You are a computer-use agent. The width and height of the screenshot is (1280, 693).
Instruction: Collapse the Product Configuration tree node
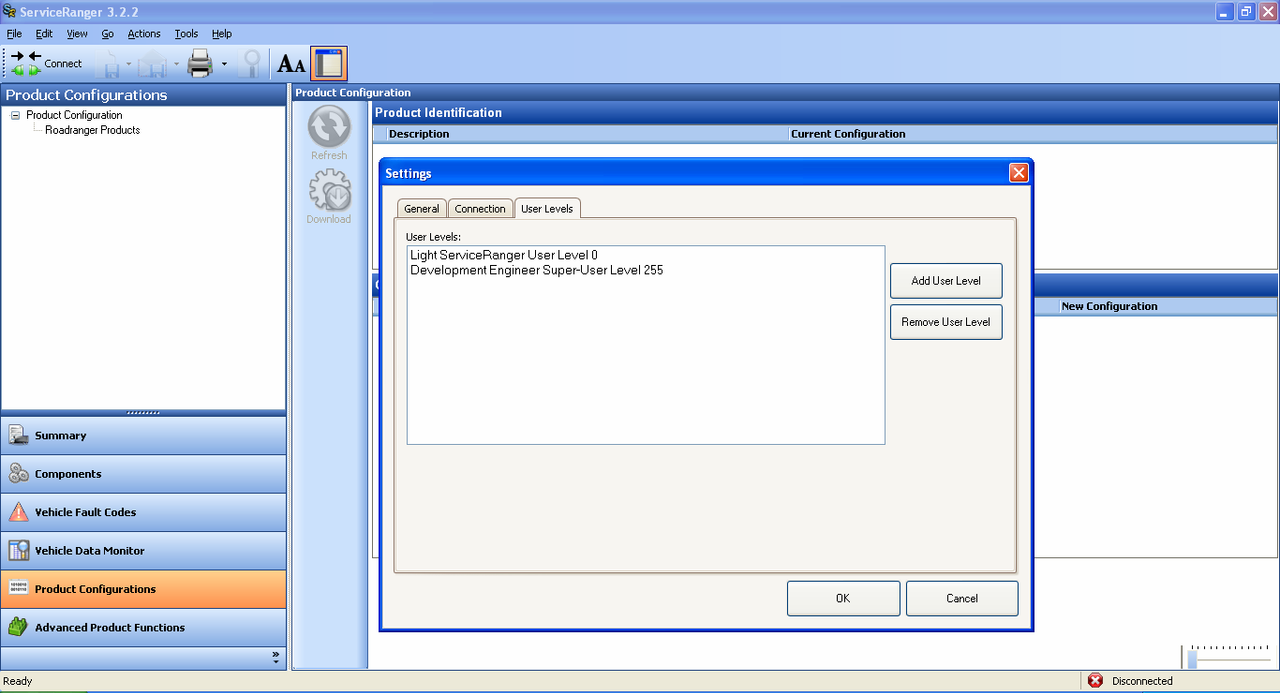click(15, 115)
